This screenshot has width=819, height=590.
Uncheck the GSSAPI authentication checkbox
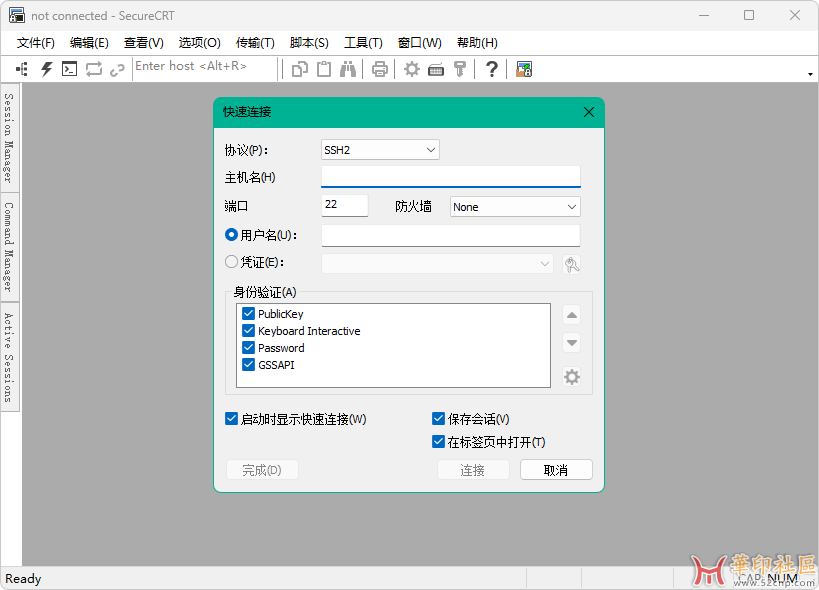249,364
